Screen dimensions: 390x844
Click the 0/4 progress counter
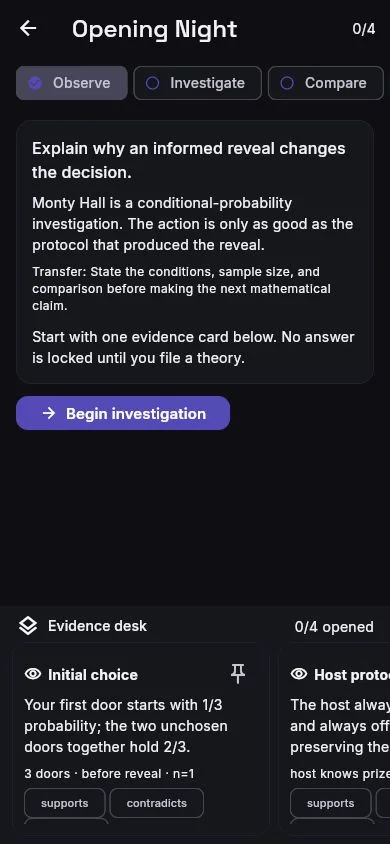click(x=364, y=29)
